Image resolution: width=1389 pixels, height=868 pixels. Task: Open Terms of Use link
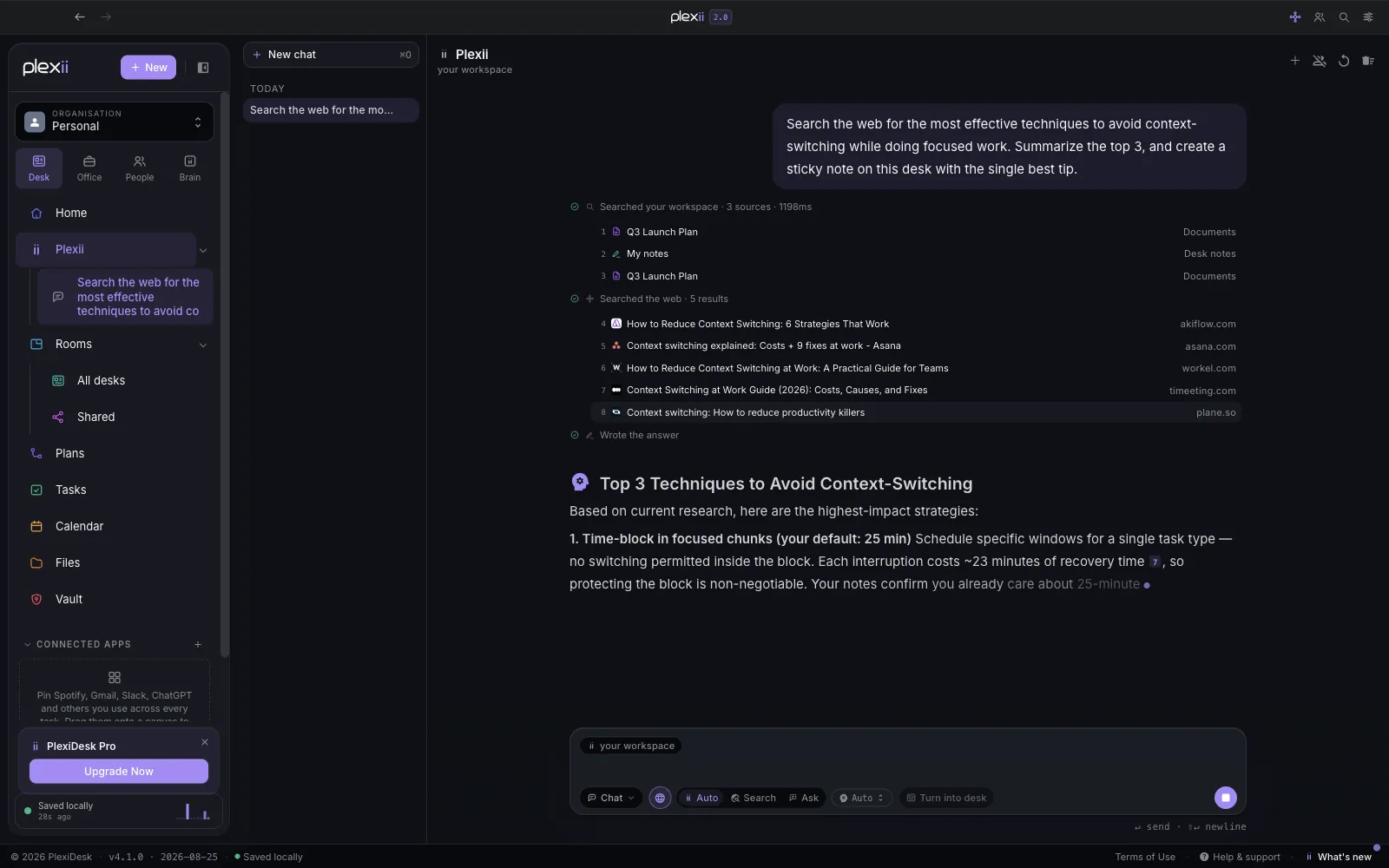click(x=1145, y=857)
